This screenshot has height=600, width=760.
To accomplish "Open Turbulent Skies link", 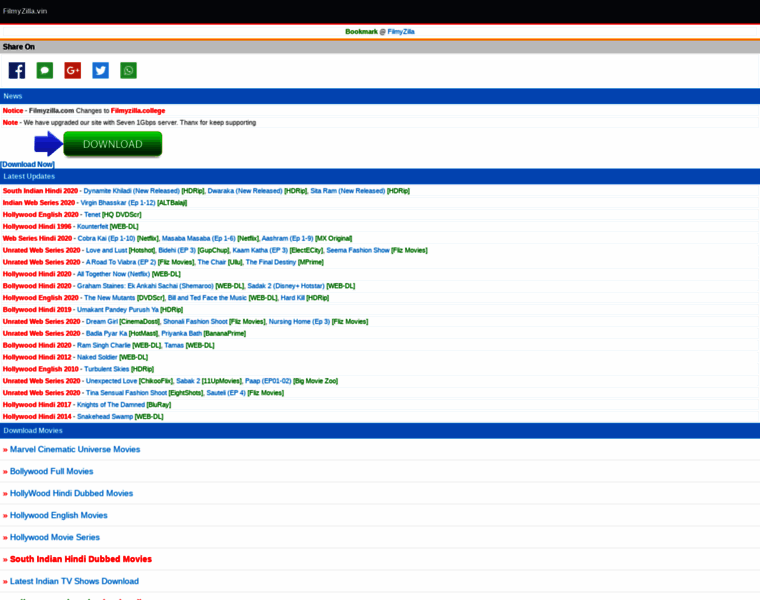I will (107, 369).
